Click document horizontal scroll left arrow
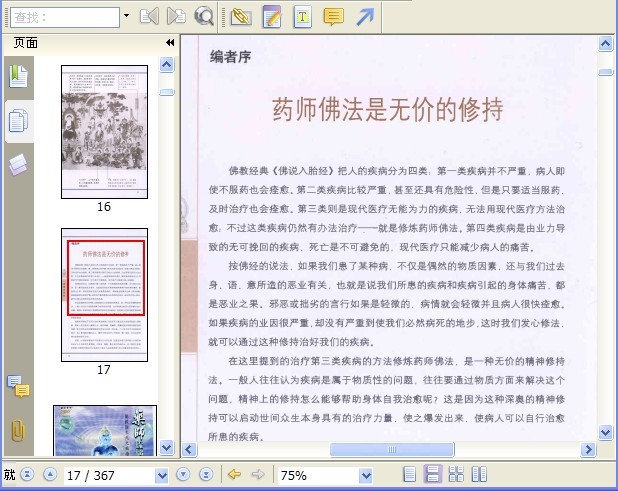 [189, 449]
